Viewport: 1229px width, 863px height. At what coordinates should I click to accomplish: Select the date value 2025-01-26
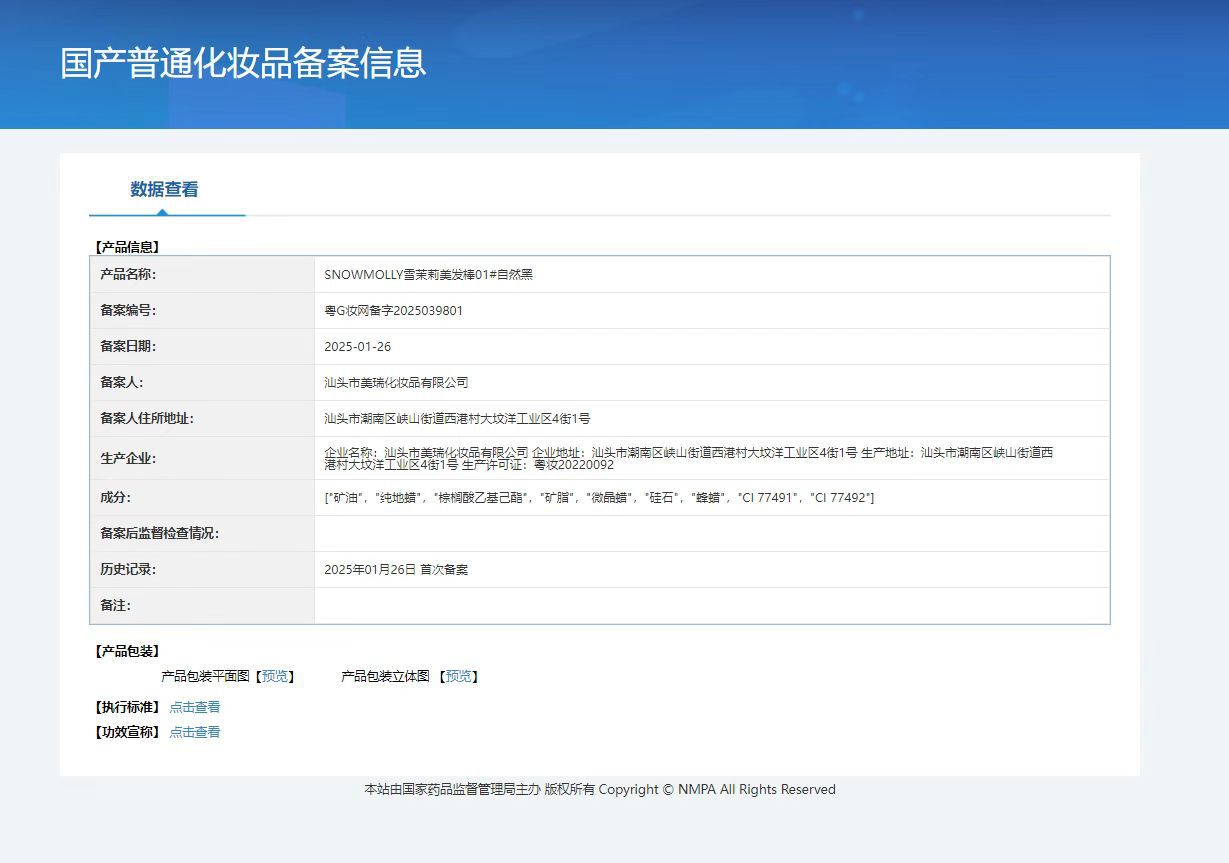click(x=358, y=347)
